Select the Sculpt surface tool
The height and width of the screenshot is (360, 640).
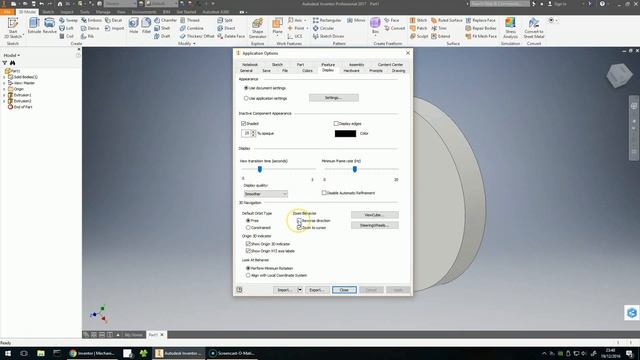pos(419,36)
